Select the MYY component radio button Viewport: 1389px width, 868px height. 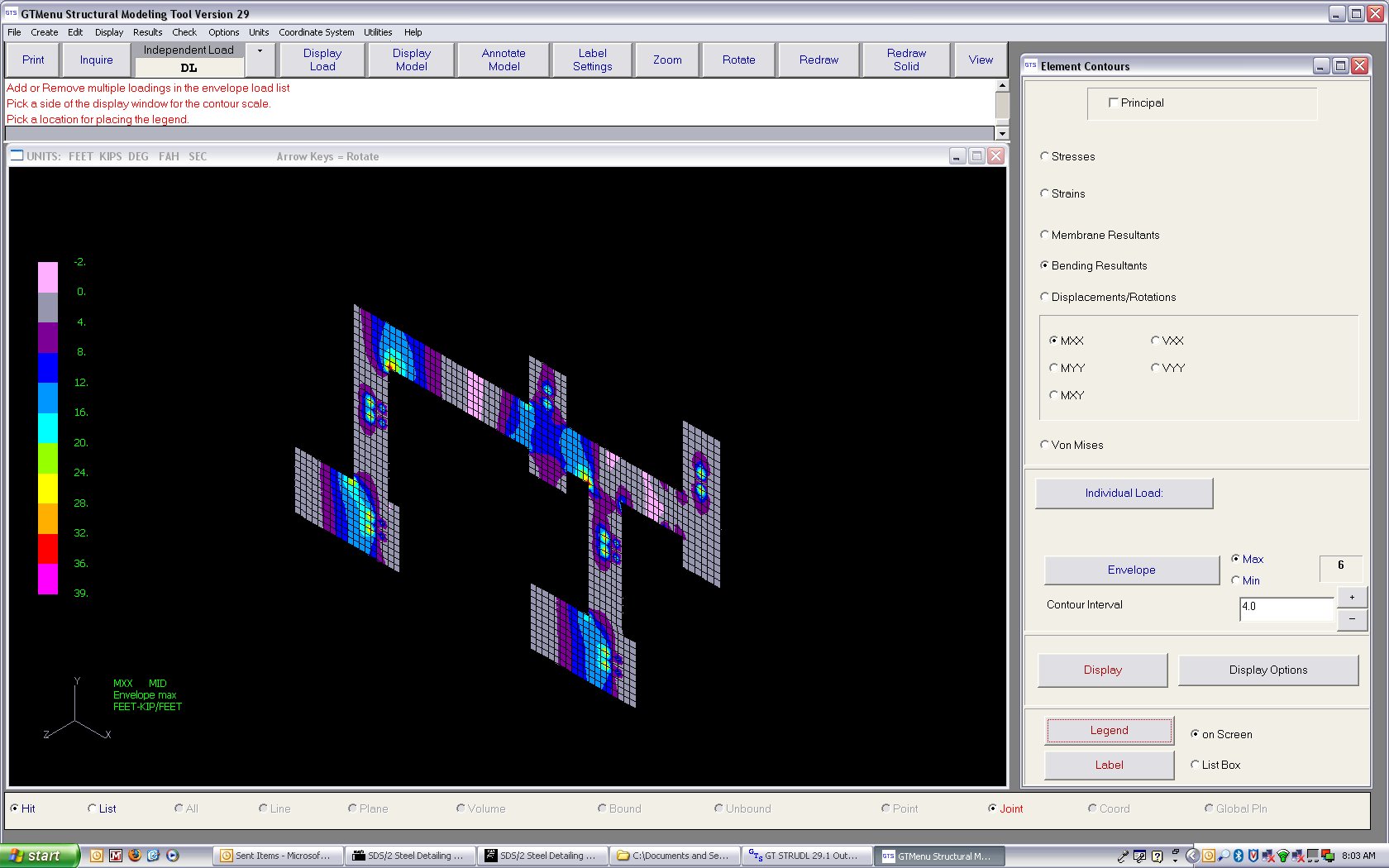[1054, 368]
